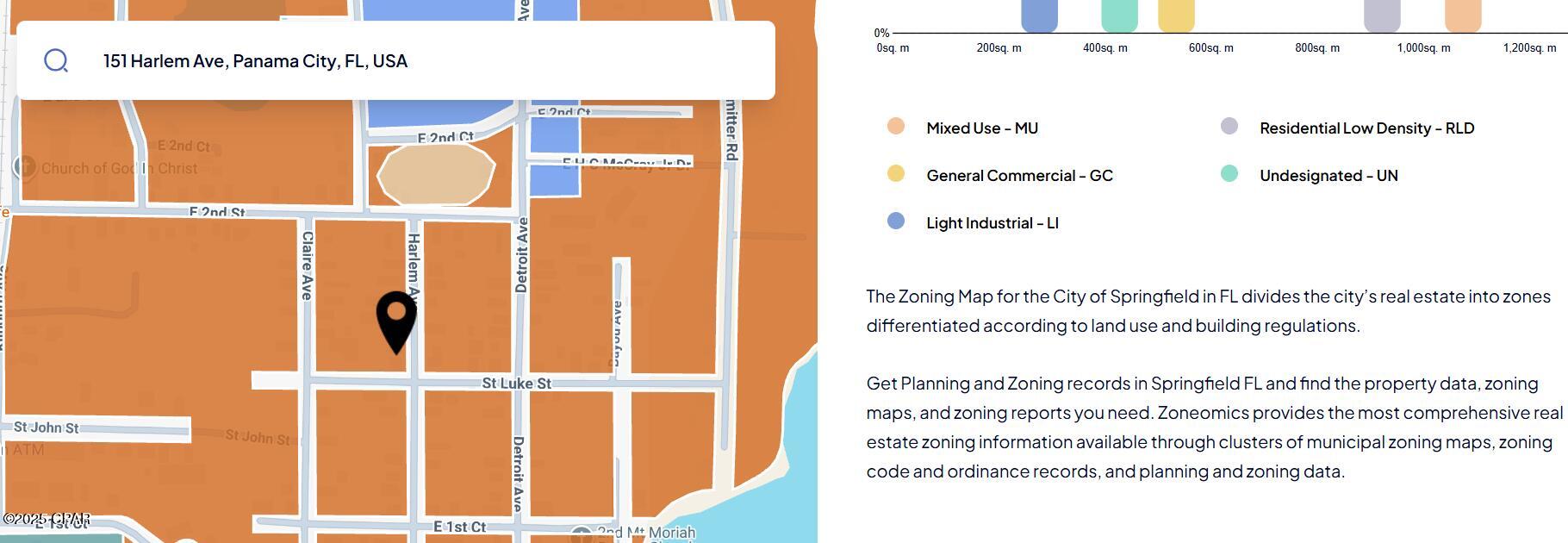The width and height of the screenshot is (1568, 543).
Task: Click the search magnifier icon
Action: [56, 60]
